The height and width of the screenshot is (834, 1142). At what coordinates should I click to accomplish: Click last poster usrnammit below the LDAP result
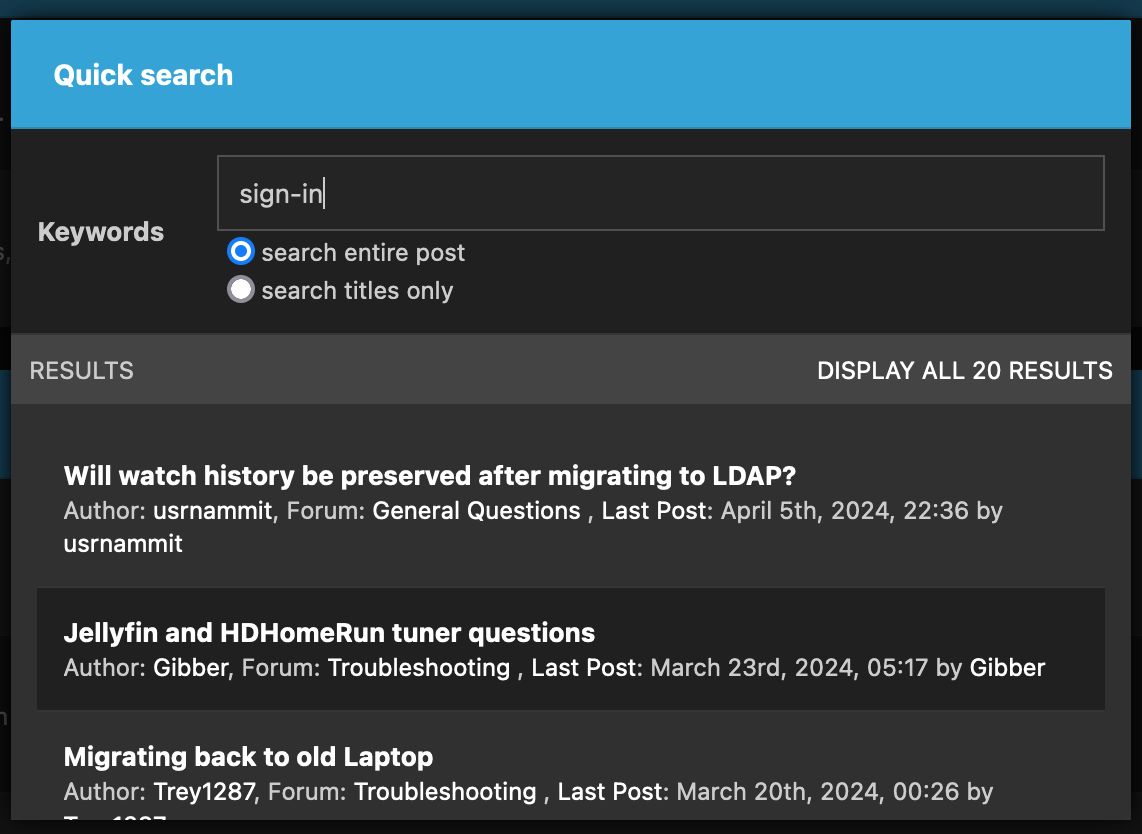click(123, 544)
